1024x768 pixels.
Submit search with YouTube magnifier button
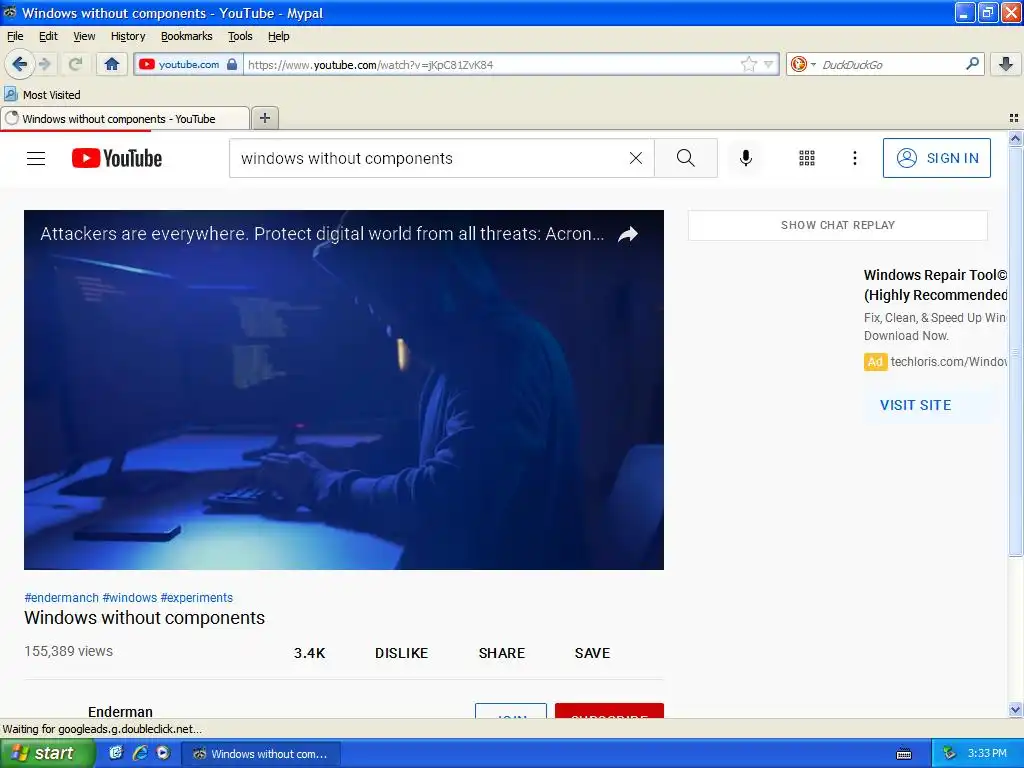(x=686, y=158)
